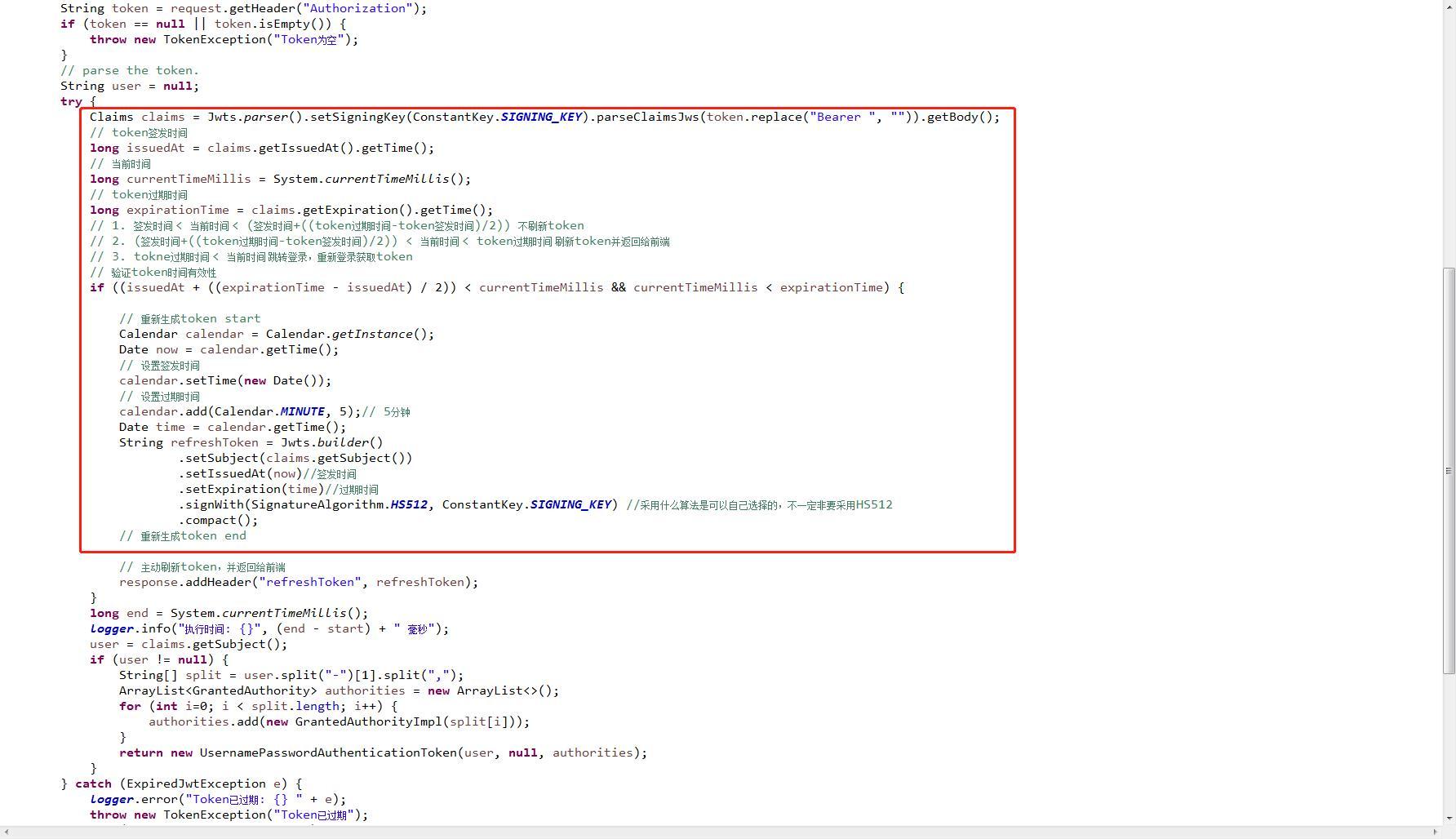This screenshot has height=839, width=1456.
Task: Click the comment '// parse the token.'
Action: click(x=130, y=70)
